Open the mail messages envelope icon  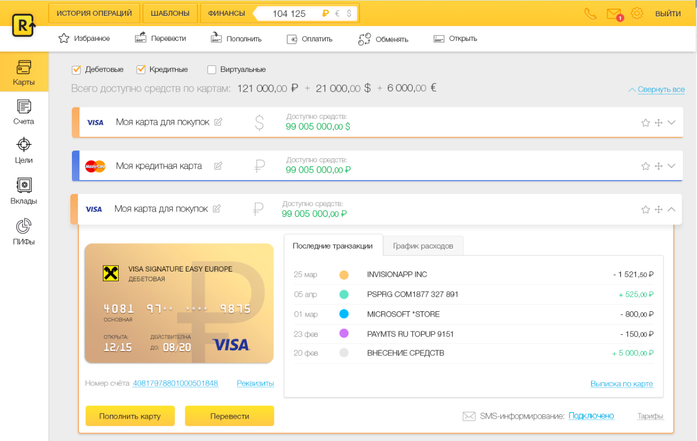coord(615,14)
